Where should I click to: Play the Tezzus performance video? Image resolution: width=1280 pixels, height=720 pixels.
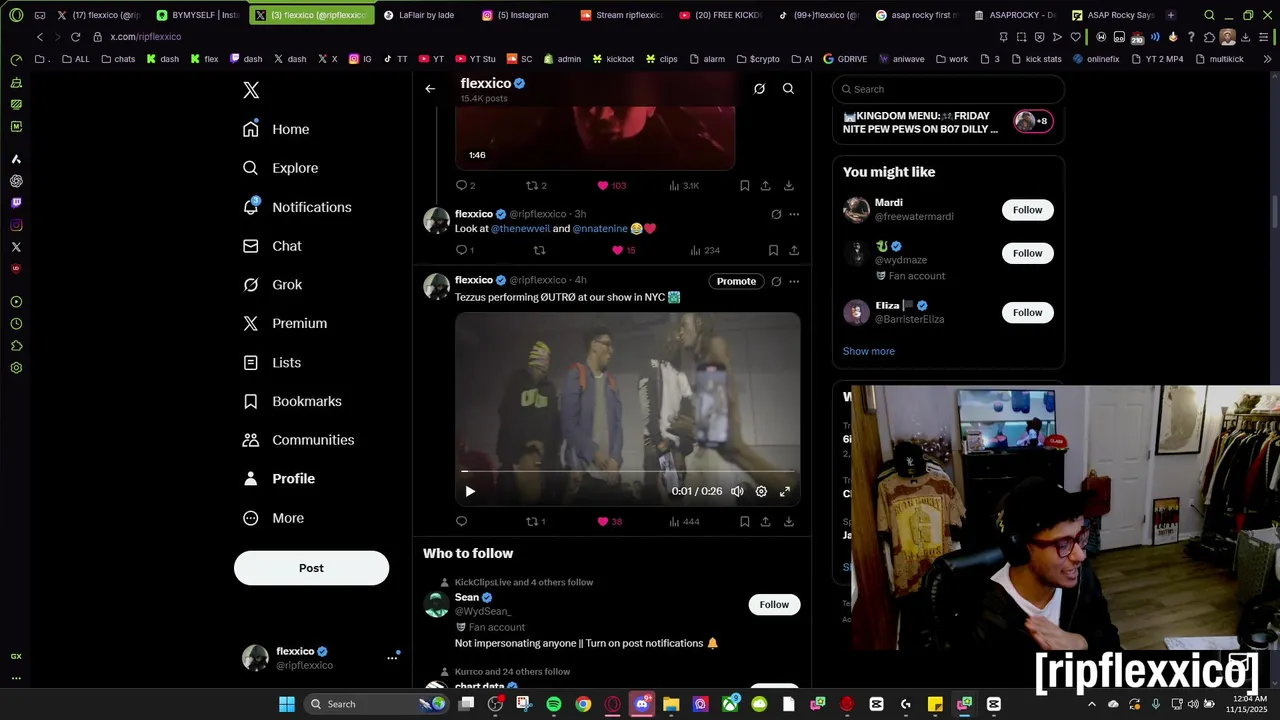pyautogui.click(x=470, y=491)
